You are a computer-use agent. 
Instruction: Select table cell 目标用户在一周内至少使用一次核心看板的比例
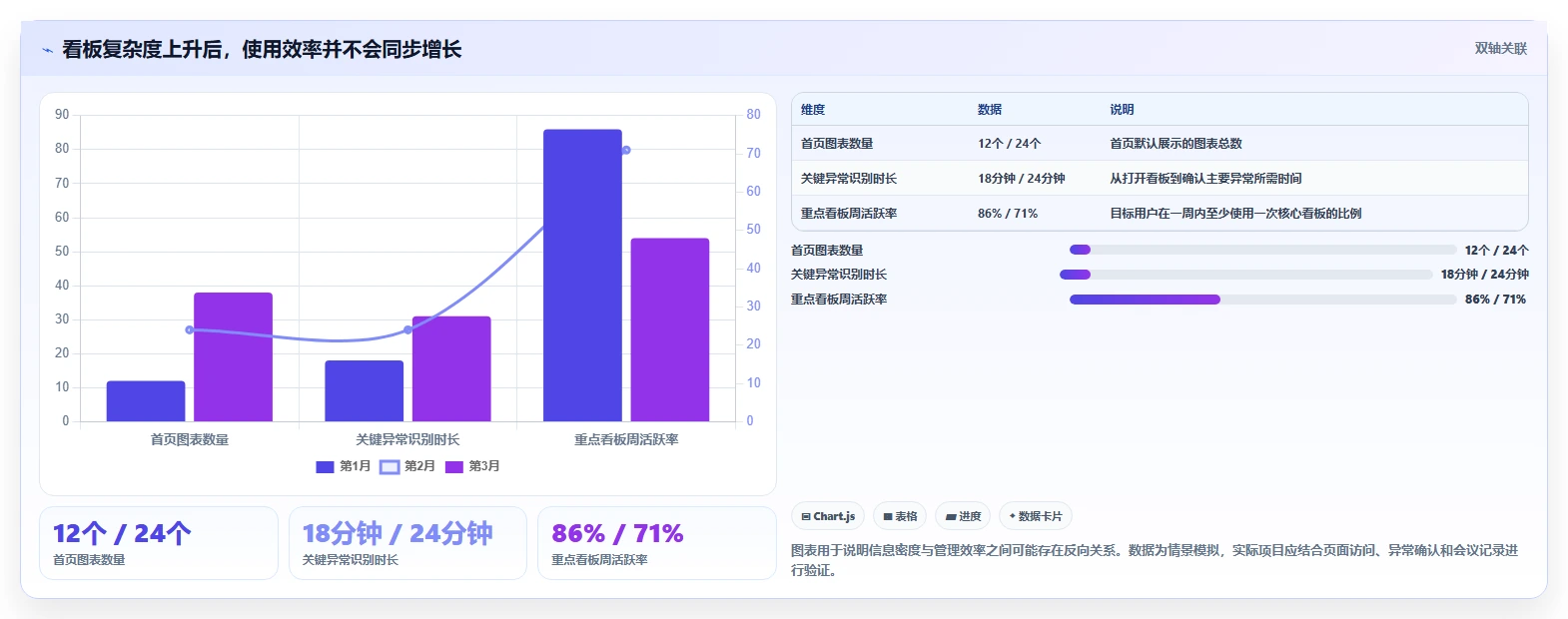[x=1235, y=214]
